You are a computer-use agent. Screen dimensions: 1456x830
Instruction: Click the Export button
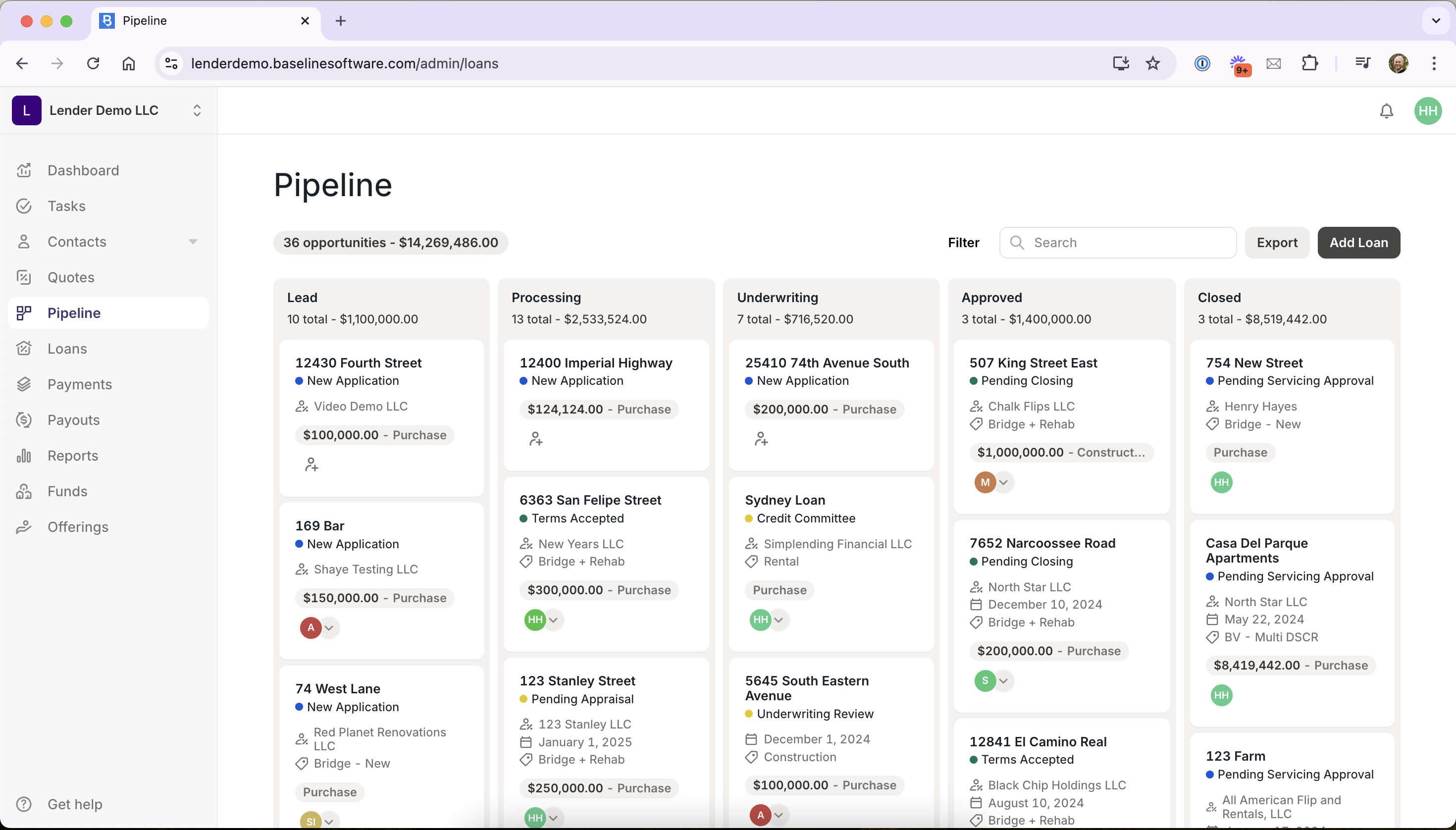1276,243
